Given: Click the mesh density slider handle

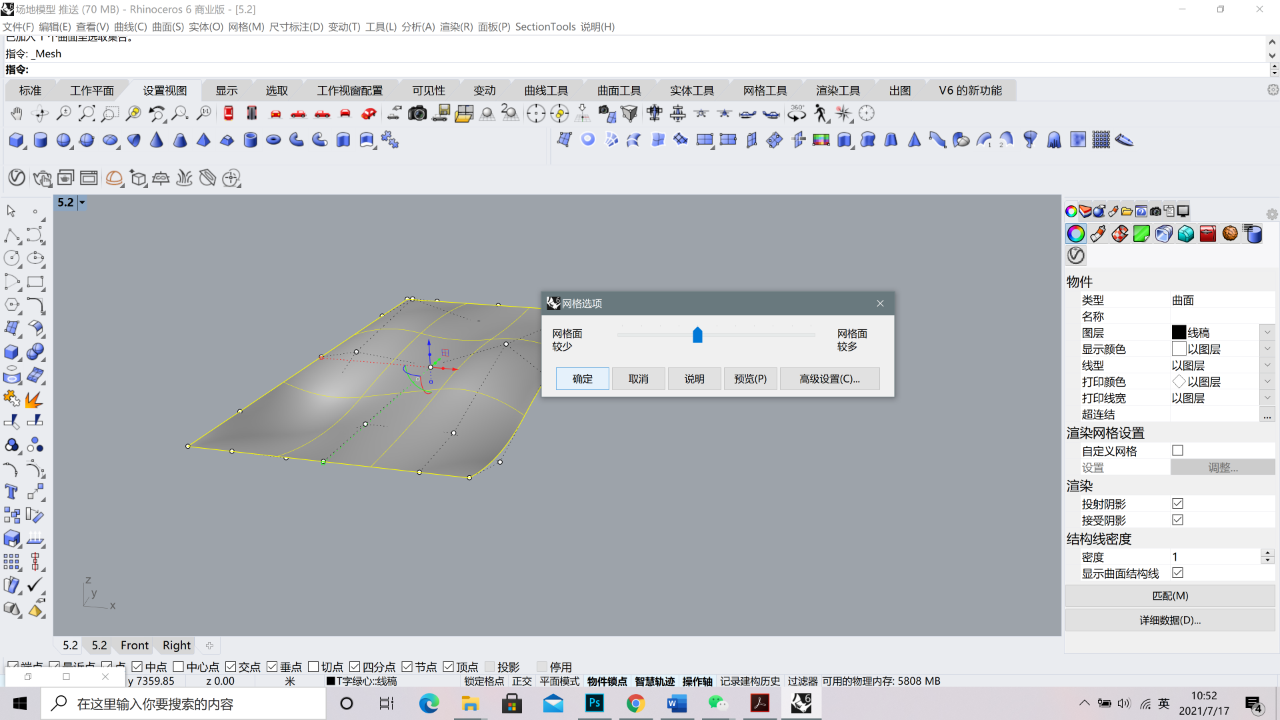Looking at the screenshot, I should [697, 335].
